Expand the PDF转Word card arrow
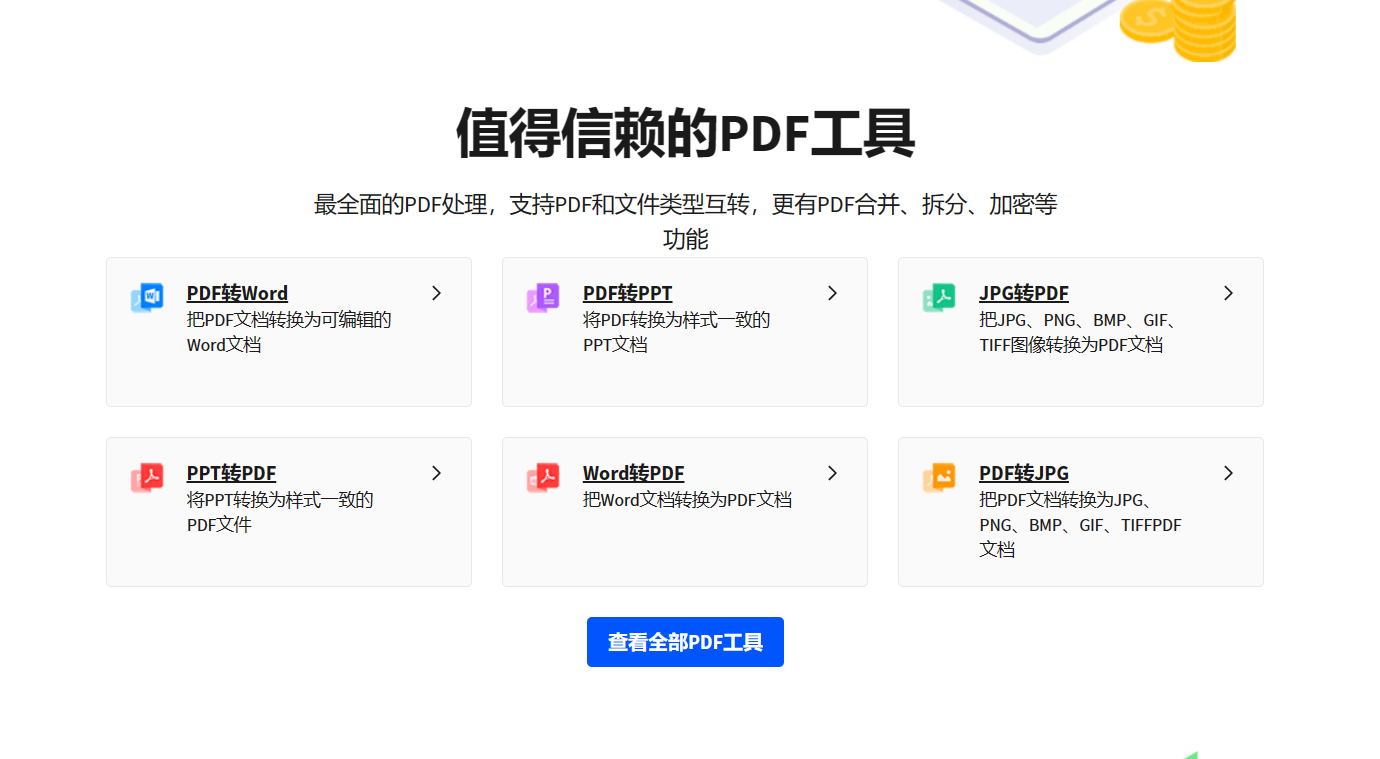 click(436, 293)
